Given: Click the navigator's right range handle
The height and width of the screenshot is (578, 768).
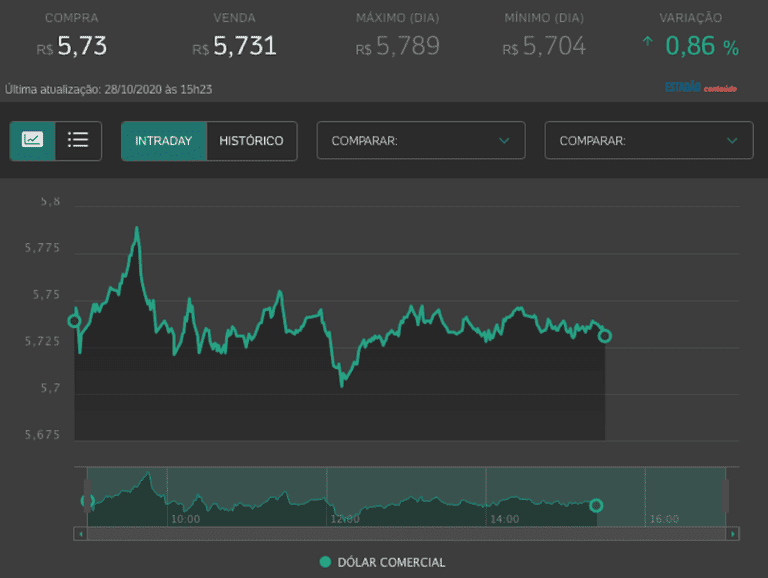Looking at the screenshot, I should click(726, 495).
